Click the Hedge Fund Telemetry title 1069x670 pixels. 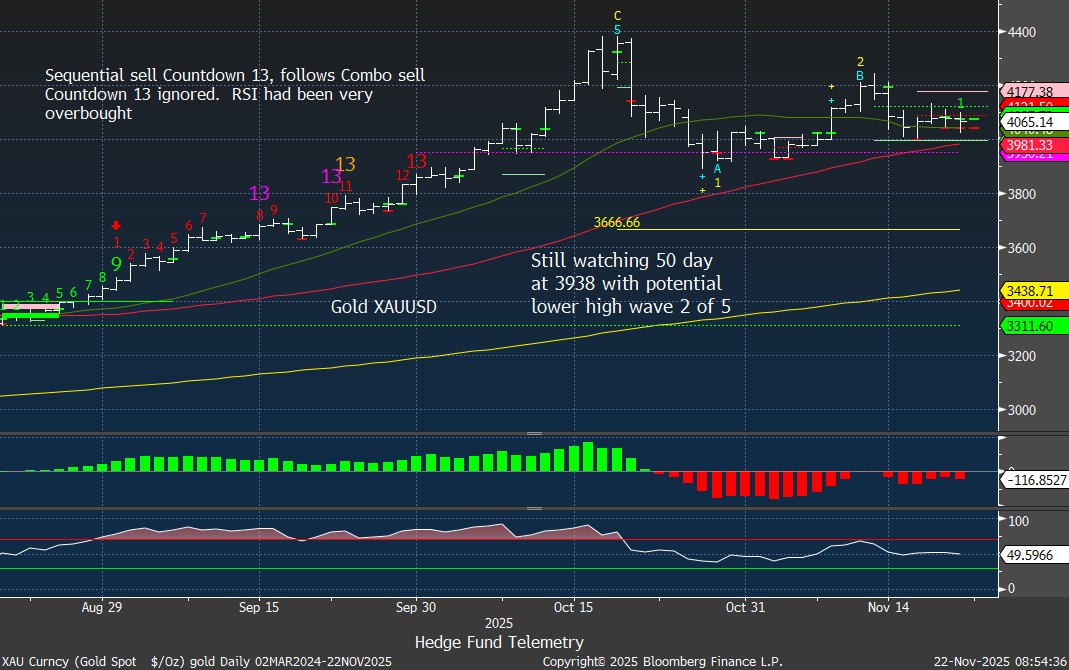[499, 642]
